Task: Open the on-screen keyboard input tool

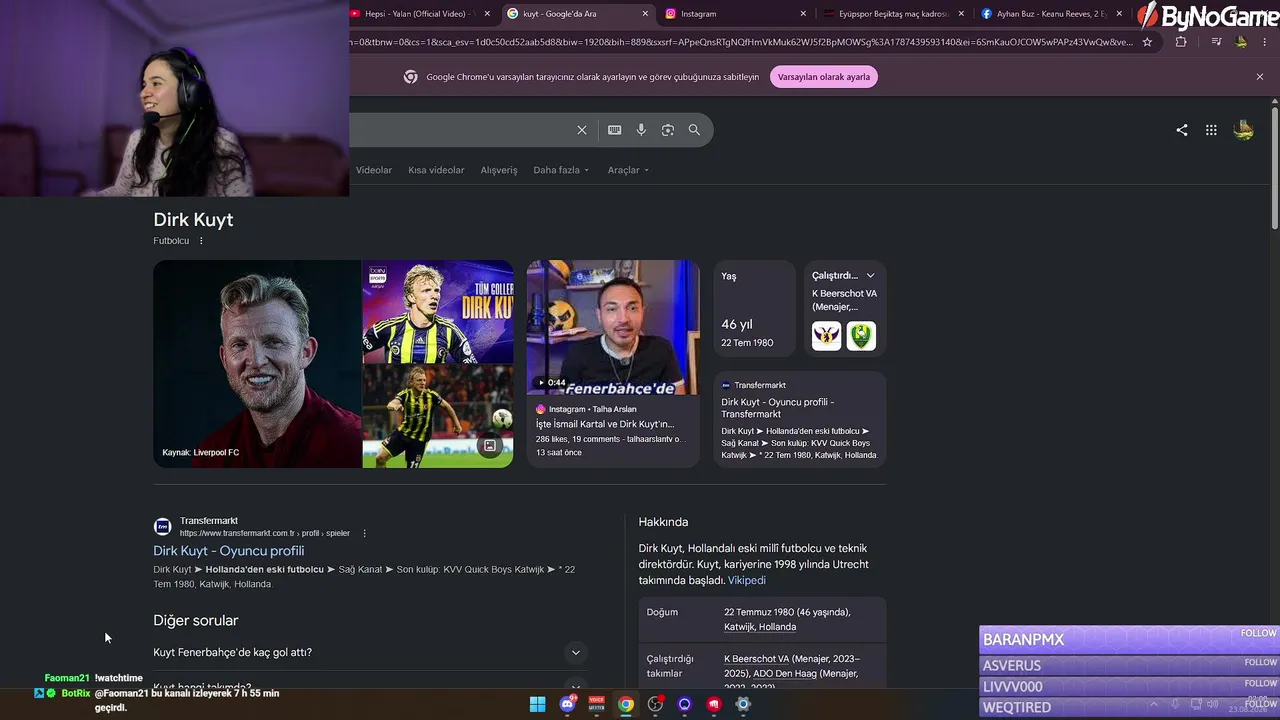Action: (x=615, y=130)
